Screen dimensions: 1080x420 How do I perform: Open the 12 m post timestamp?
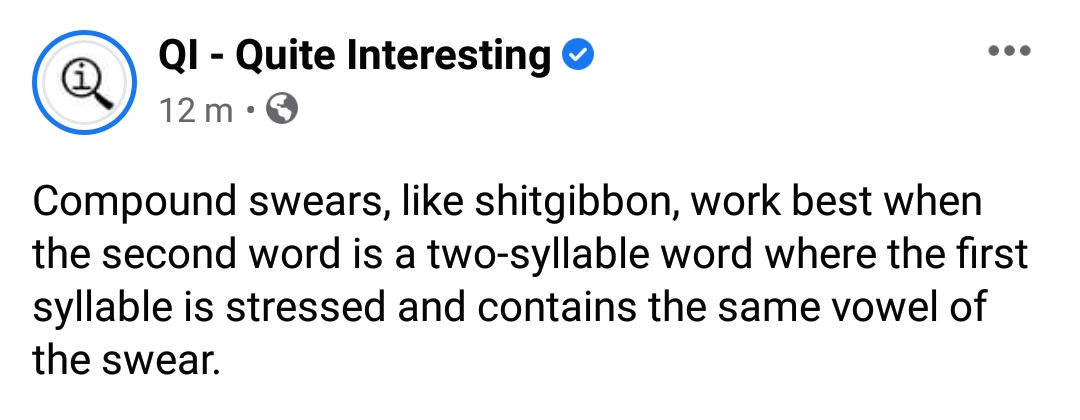[196, 110]
